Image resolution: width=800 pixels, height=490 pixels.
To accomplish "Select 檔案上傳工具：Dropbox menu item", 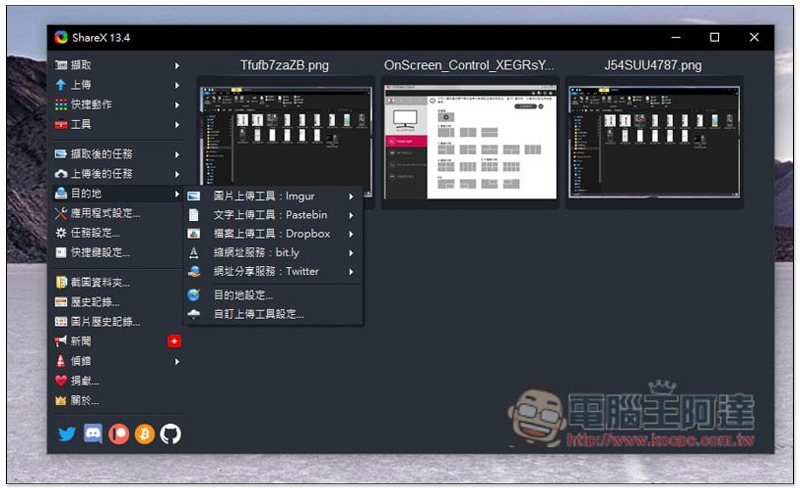I will pyautogui.click(x=273, y=234).
